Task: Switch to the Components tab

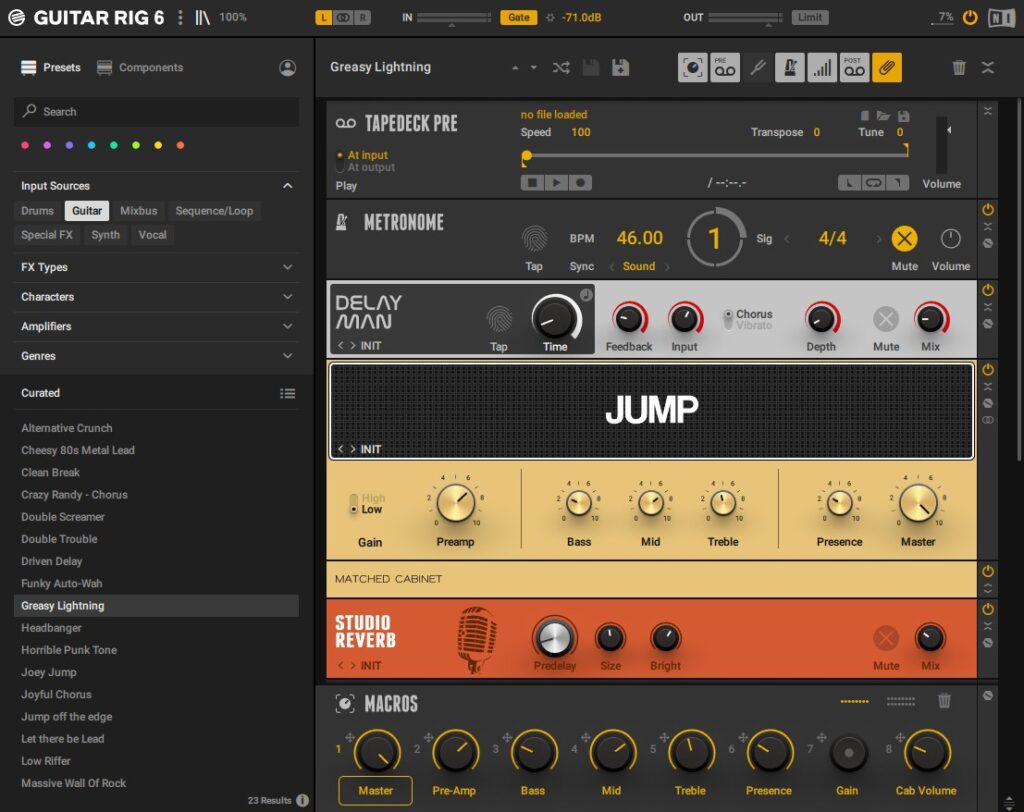Action: (x=140, y=67)
